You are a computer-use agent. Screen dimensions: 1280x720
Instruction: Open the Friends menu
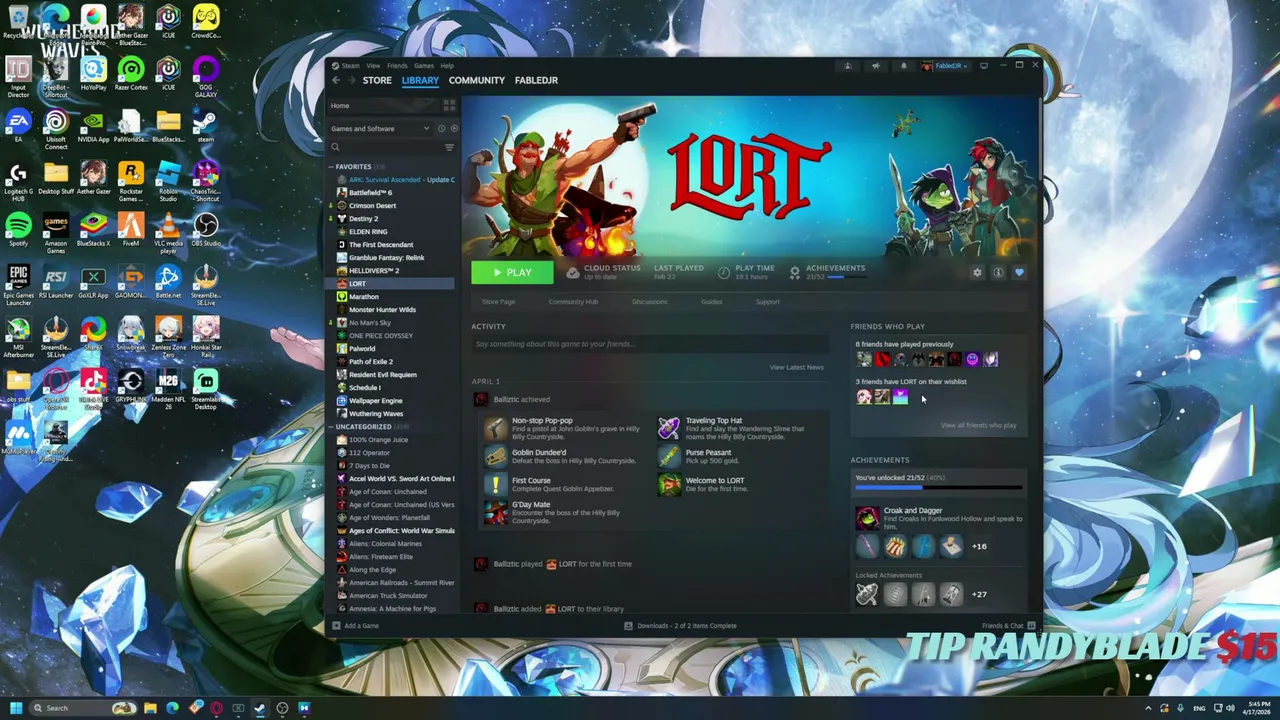(x=397, y=66)
